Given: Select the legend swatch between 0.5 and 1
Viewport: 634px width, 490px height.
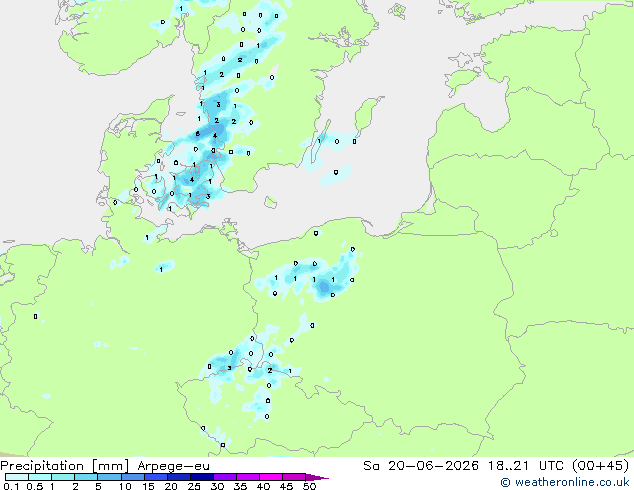Looking at the screenshot, I should (40, 477).
